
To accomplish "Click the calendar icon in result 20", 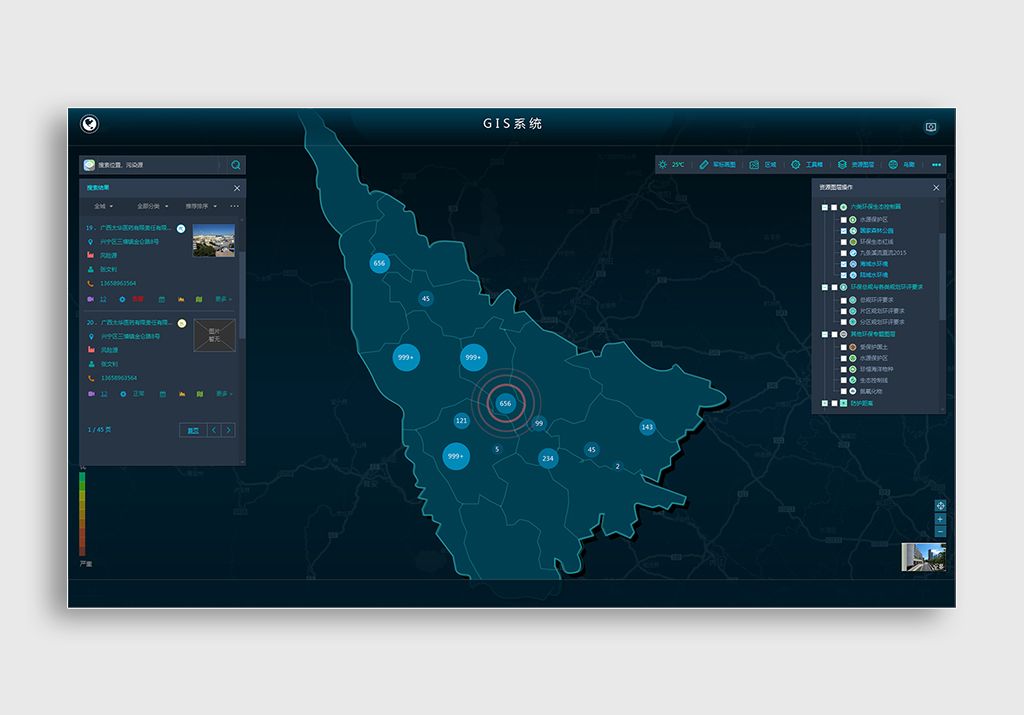I will click(x=162, y=394).
